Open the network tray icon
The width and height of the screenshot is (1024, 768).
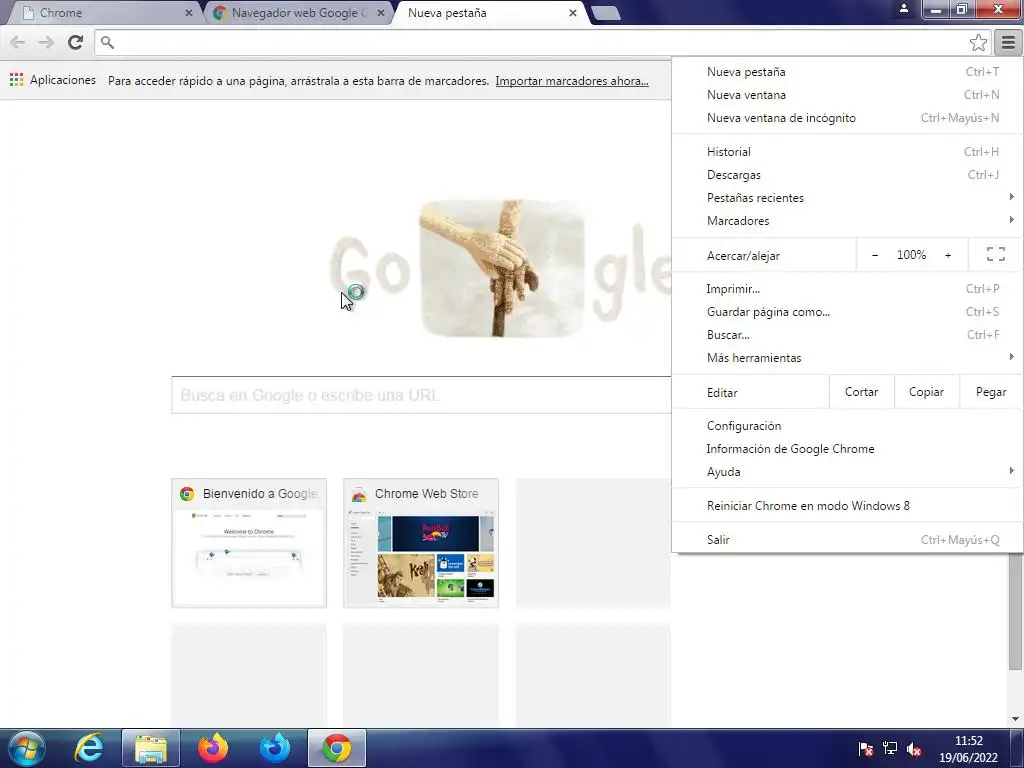pos(889,749)
